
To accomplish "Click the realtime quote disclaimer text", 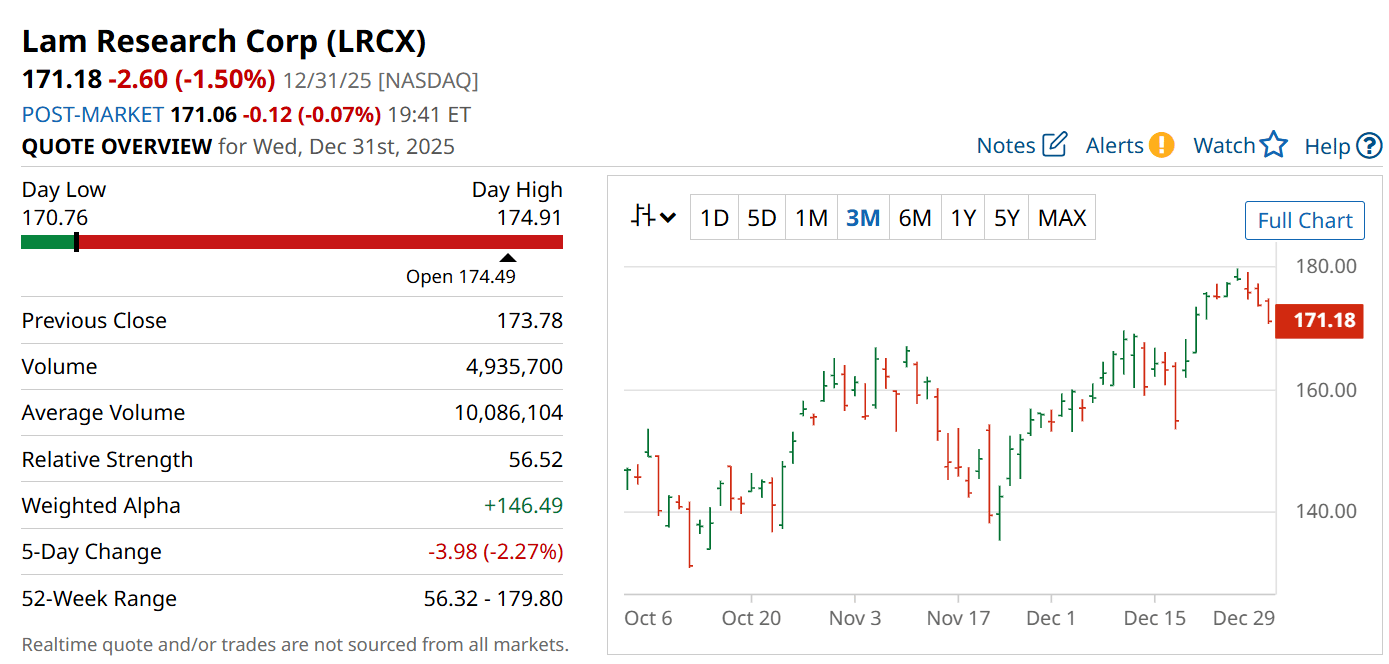I will [295, 644].
